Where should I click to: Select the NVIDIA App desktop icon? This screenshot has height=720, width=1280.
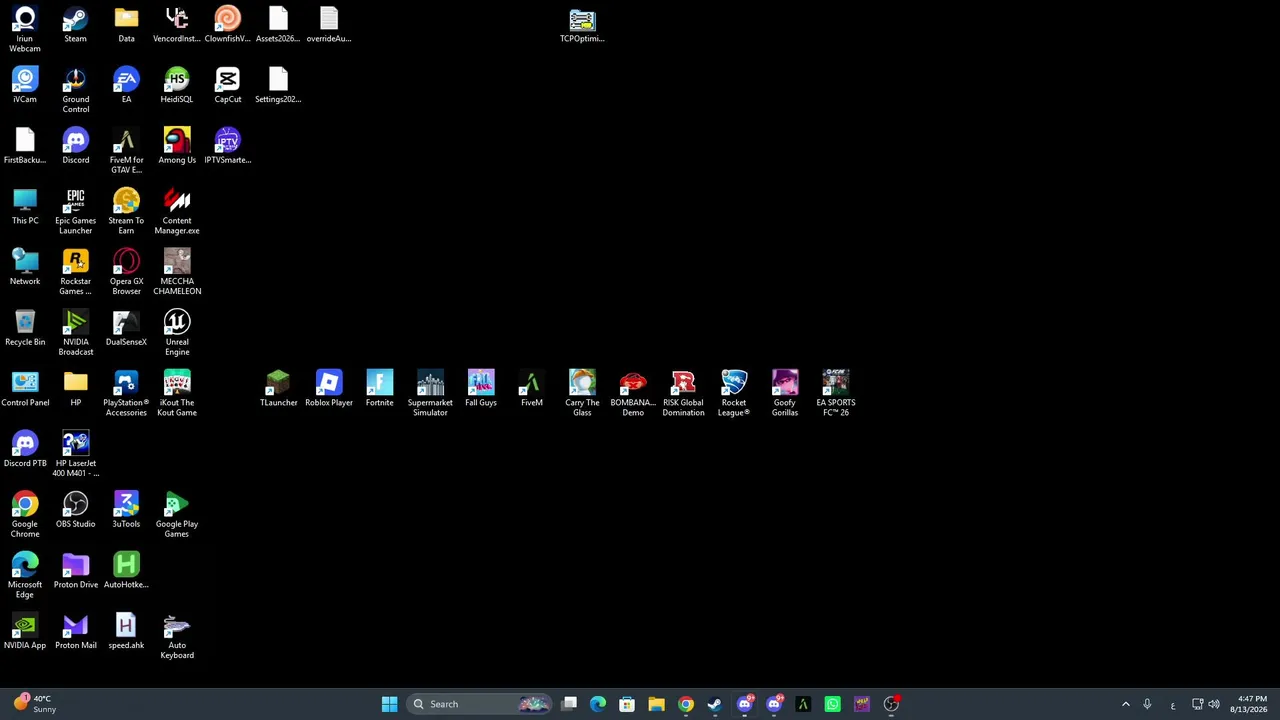25,632
